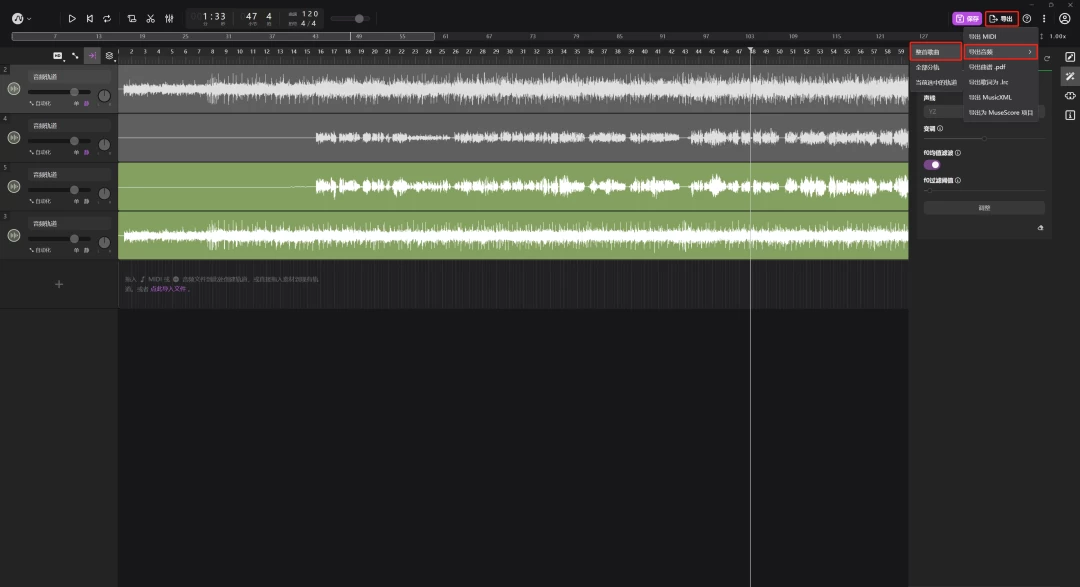Open the mixer sliders icon
Viewport: 1080px width, 587px height.
(x=169, y=19)
